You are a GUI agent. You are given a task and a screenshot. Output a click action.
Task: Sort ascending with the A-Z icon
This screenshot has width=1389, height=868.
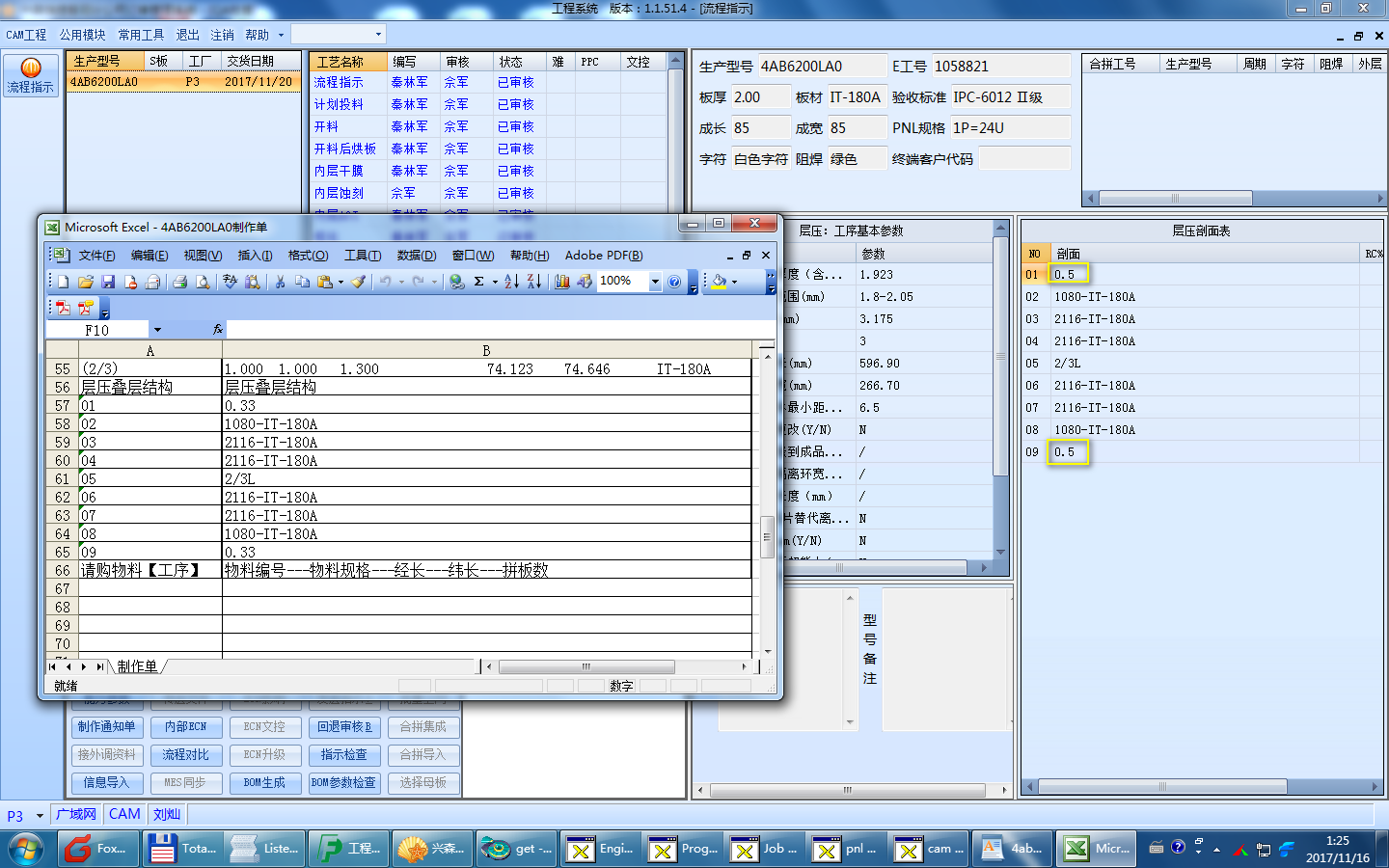point(511,282)
